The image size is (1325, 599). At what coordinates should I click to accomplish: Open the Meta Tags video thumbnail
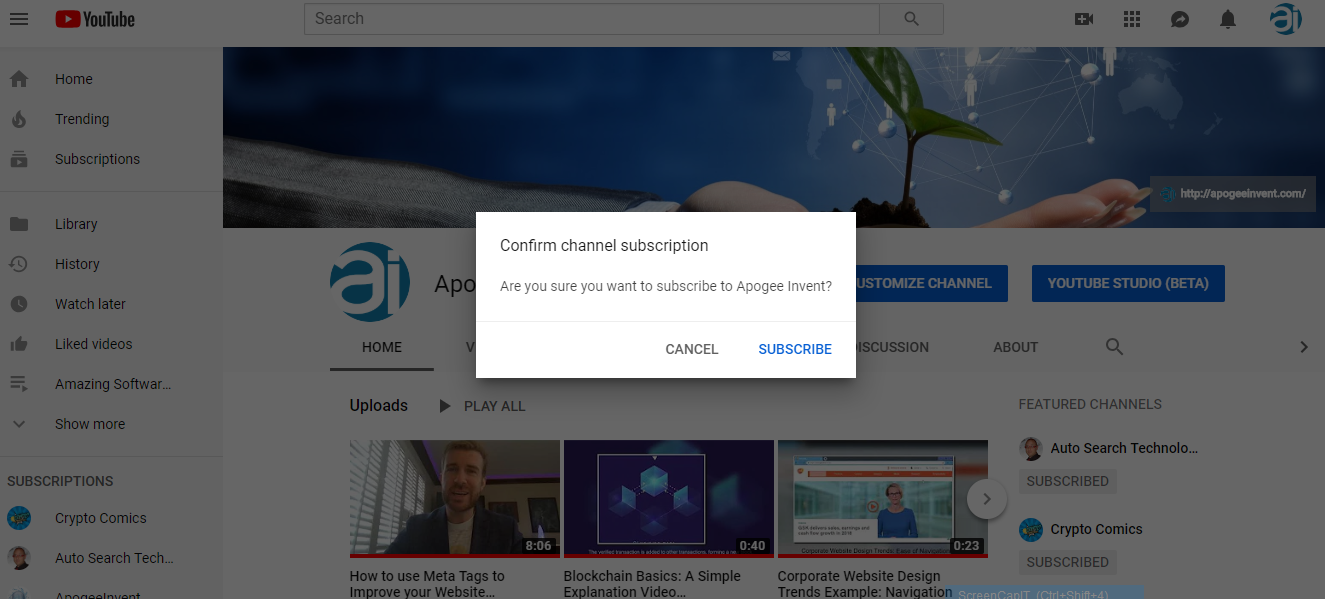click(455, 498)
